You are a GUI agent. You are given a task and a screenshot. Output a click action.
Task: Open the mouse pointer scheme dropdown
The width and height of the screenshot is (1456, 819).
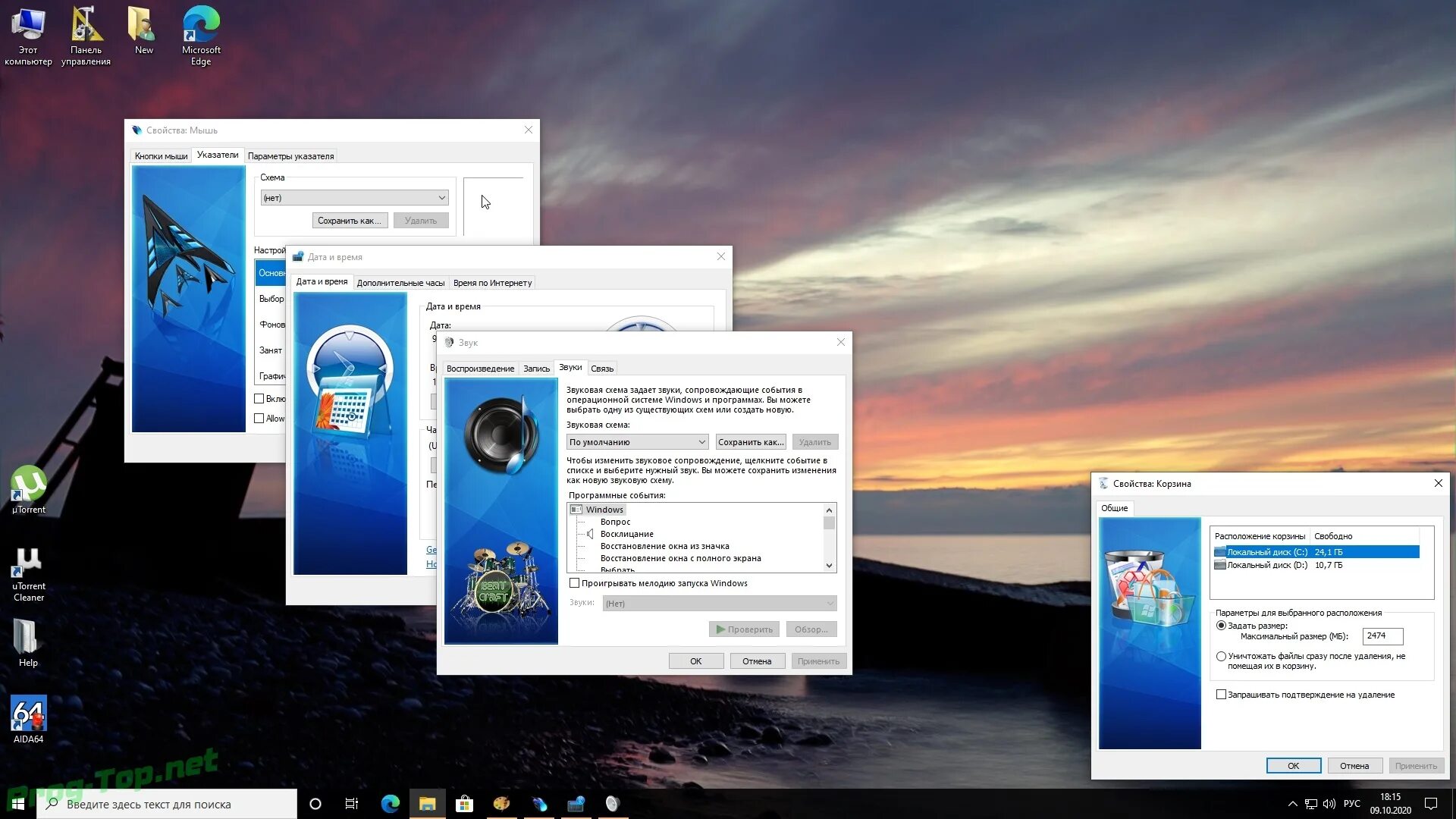coord(354,198)
